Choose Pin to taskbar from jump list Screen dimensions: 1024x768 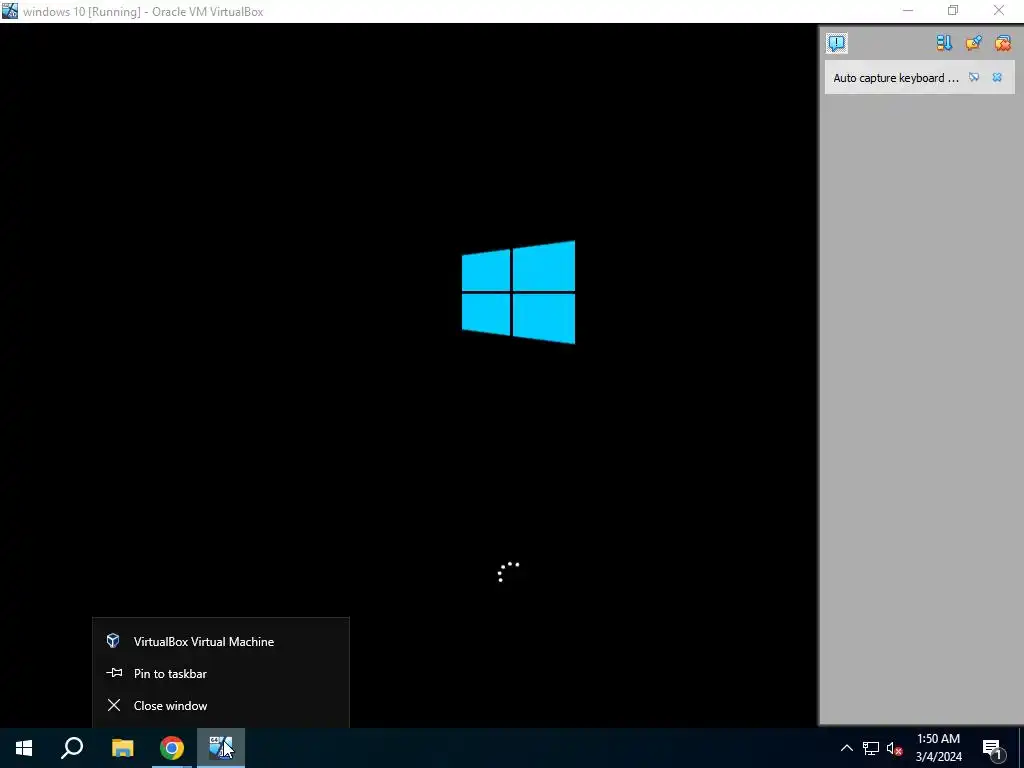[x=221, y=673]
